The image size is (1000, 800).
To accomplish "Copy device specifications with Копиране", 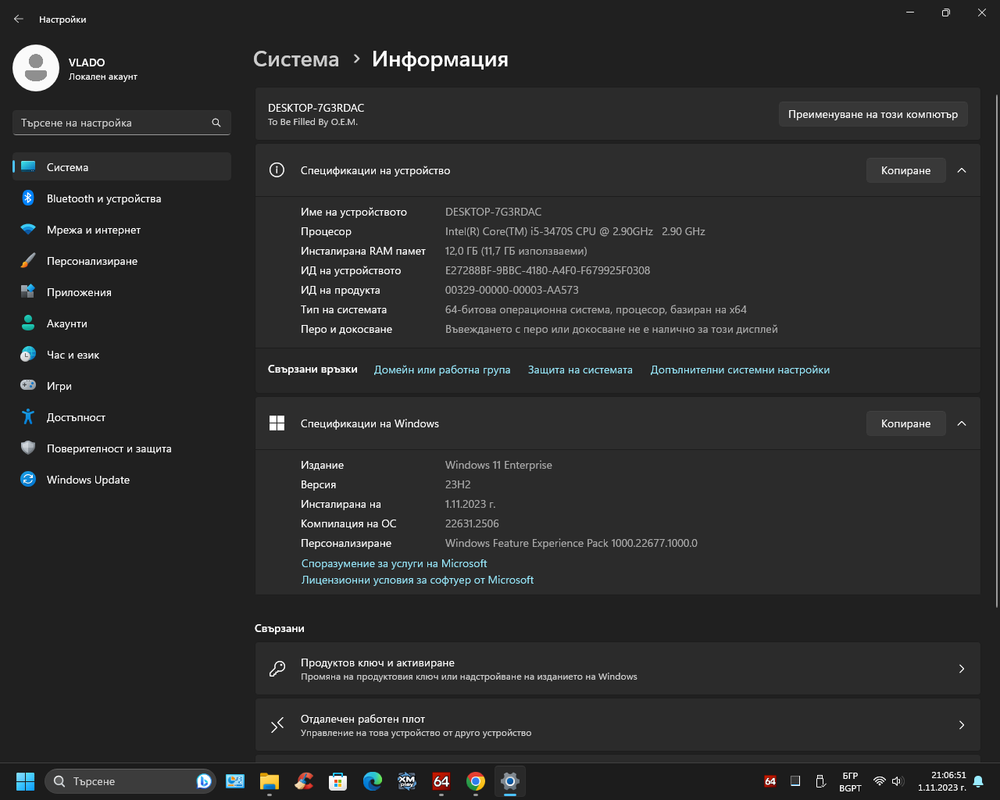I will click(x=906, y=170).
